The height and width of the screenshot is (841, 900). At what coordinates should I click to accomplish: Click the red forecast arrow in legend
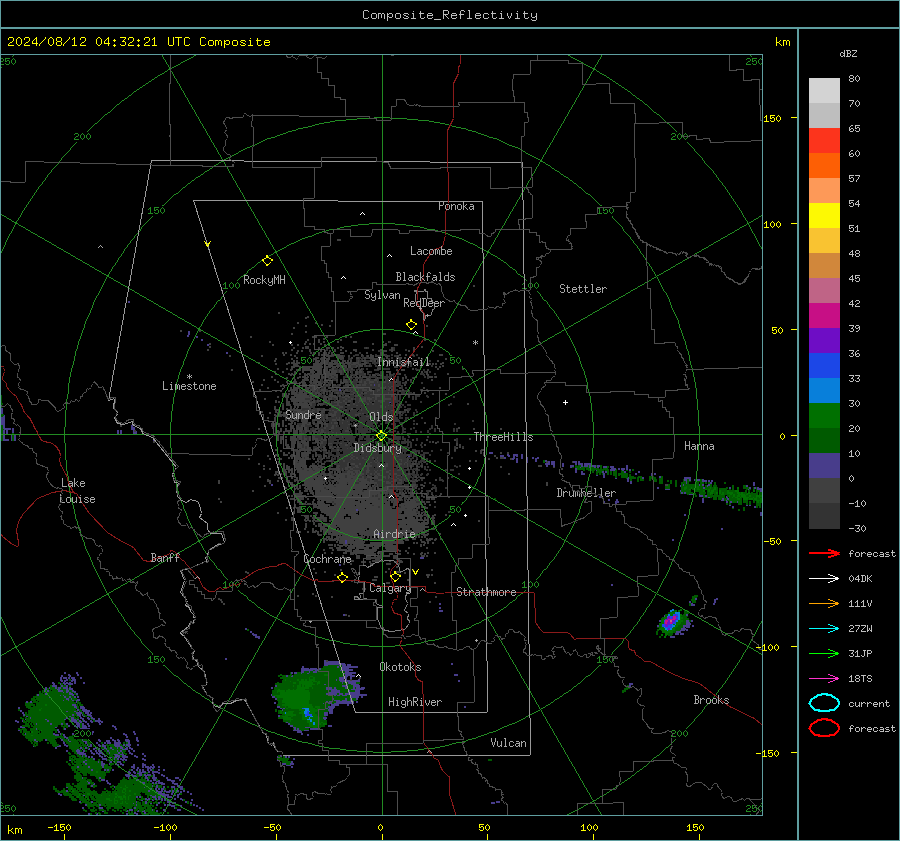pyautogui.click(x=824, y=553)
